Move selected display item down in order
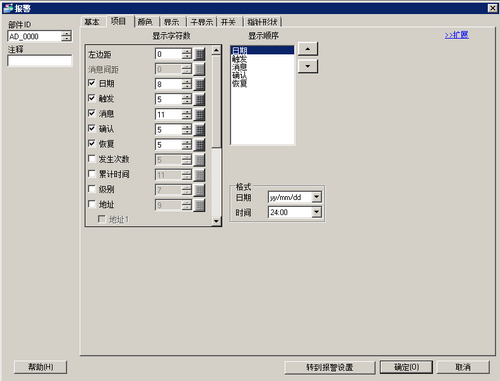The height and width of the screenshot is (381, 500). coord(308,66)
